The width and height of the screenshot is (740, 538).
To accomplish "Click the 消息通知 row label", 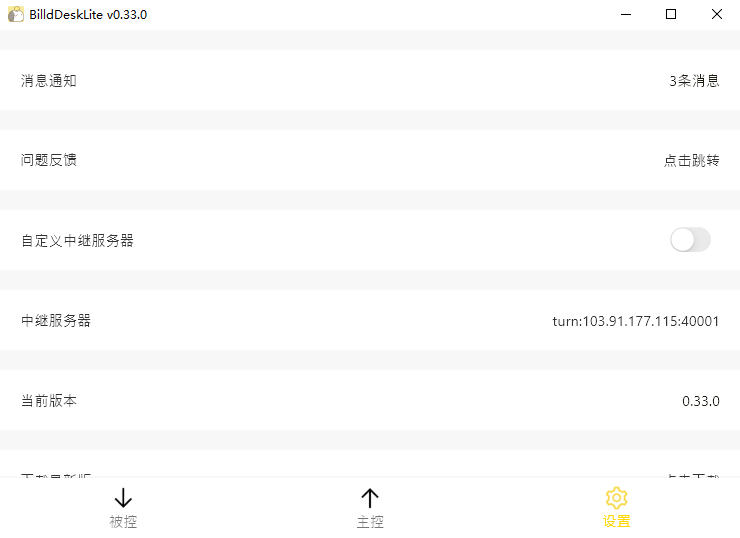I will coord(49,81).
